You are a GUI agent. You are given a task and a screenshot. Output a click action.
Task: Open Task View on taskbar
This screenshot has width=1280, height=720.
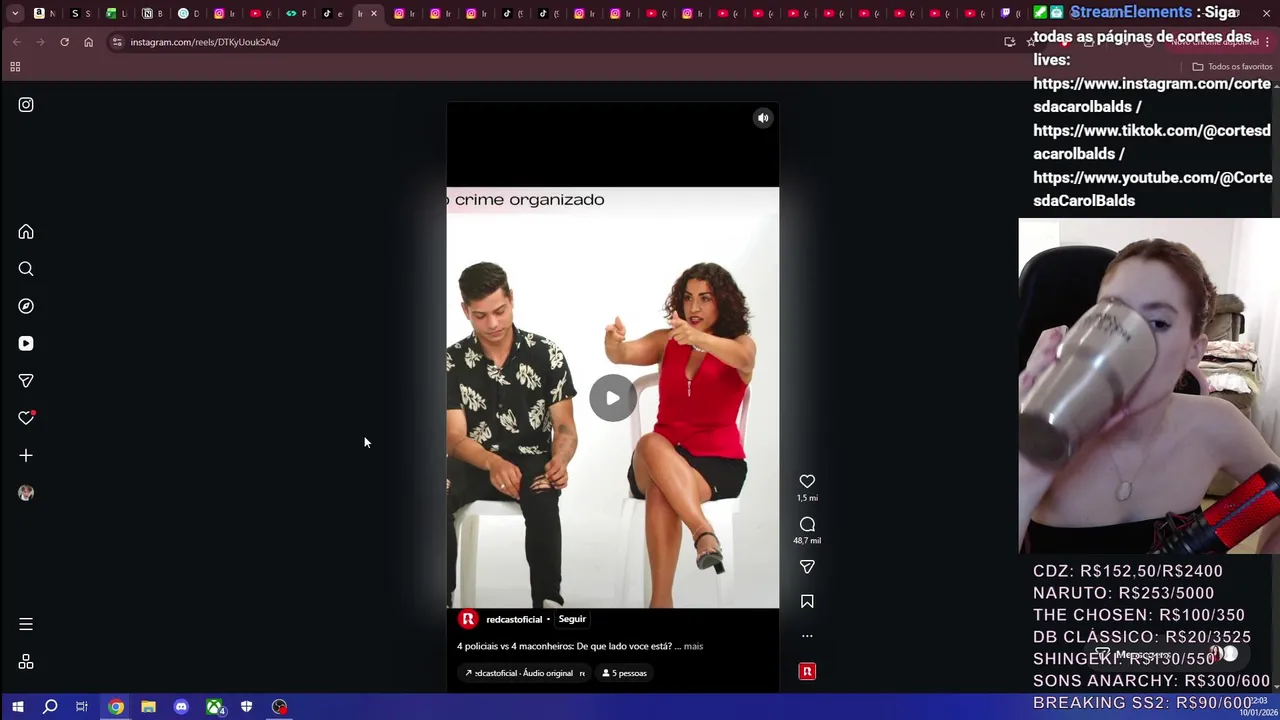tap(82, 707)
